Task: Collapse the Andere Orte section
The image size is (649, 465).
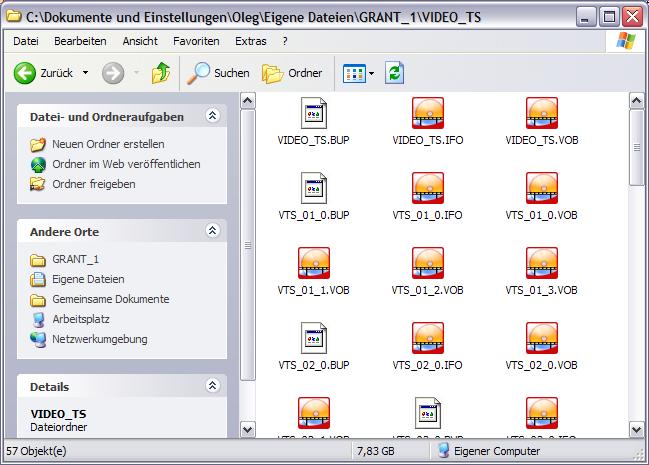Action: point(212,231)
